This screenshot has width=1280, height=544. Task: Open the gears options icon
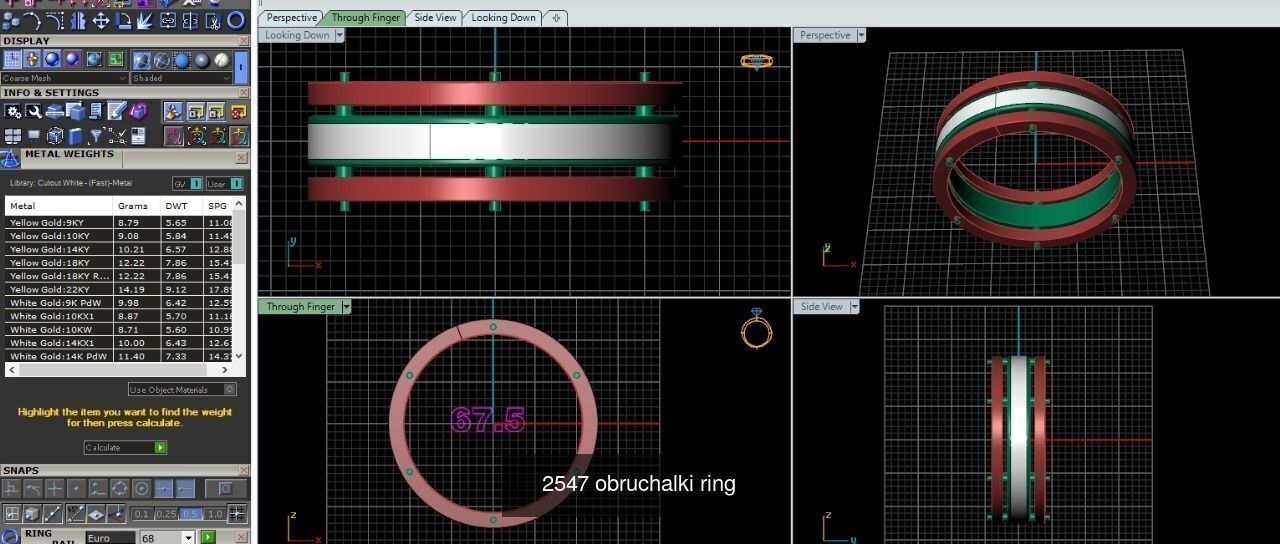point(13,111)
